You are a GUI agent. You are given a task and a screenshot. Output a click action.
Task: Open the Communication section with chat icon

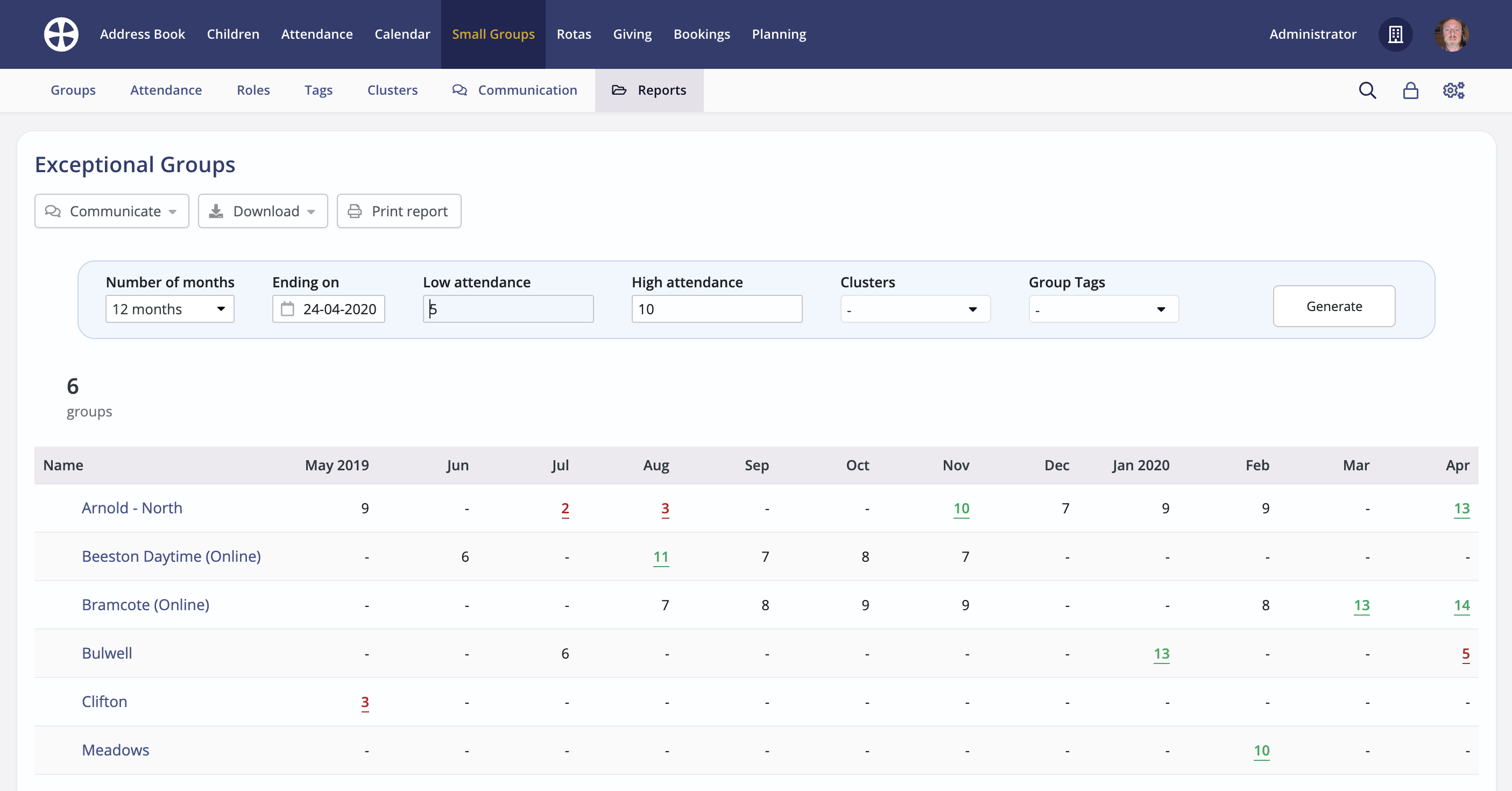[x=515, y=90]
